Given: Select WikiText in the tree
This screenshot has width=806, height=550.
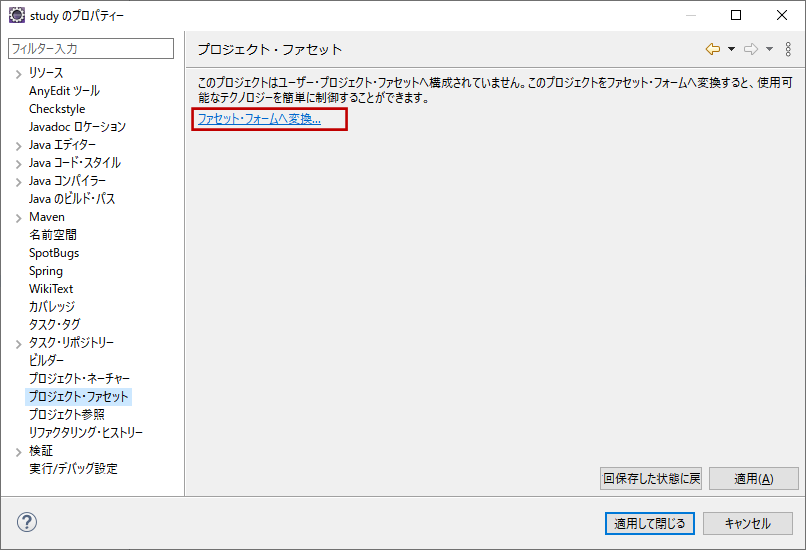Looking at the screenshot, I should 51,289.
